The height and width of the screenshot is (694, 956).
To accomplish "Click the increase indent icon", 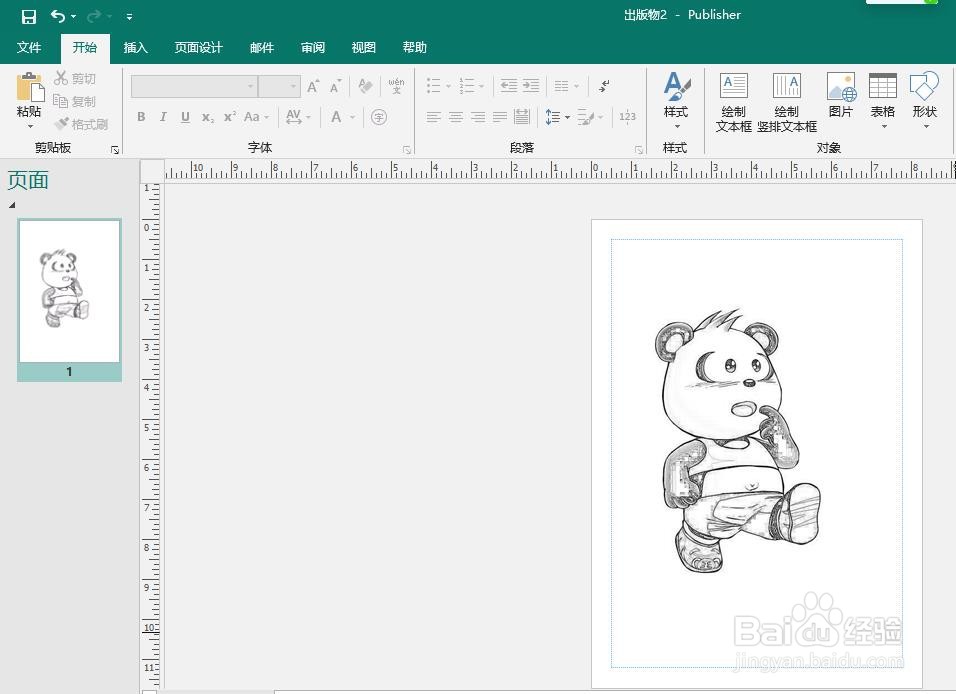I will (531, 86).
